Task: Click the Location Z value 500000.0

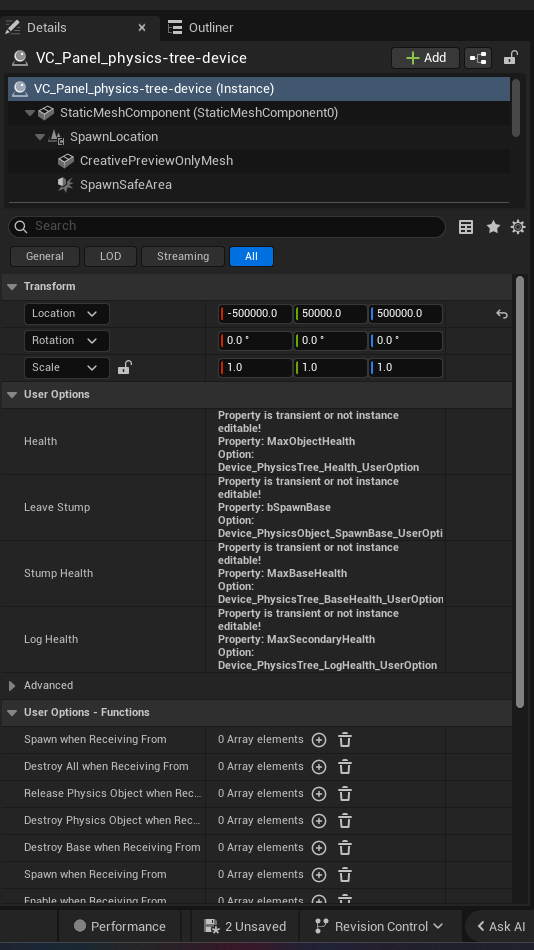Action: 406,314
